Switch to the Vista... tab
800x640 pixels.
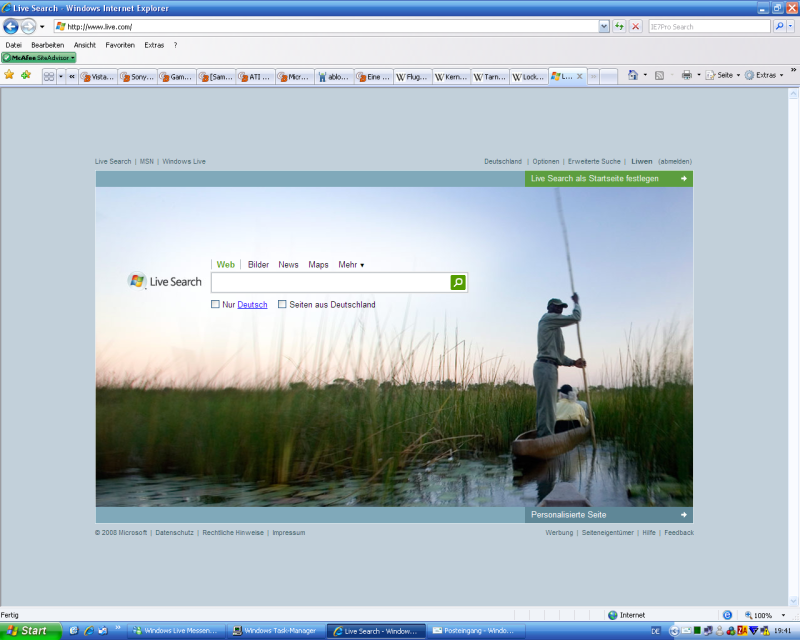(x=98, y=77)
